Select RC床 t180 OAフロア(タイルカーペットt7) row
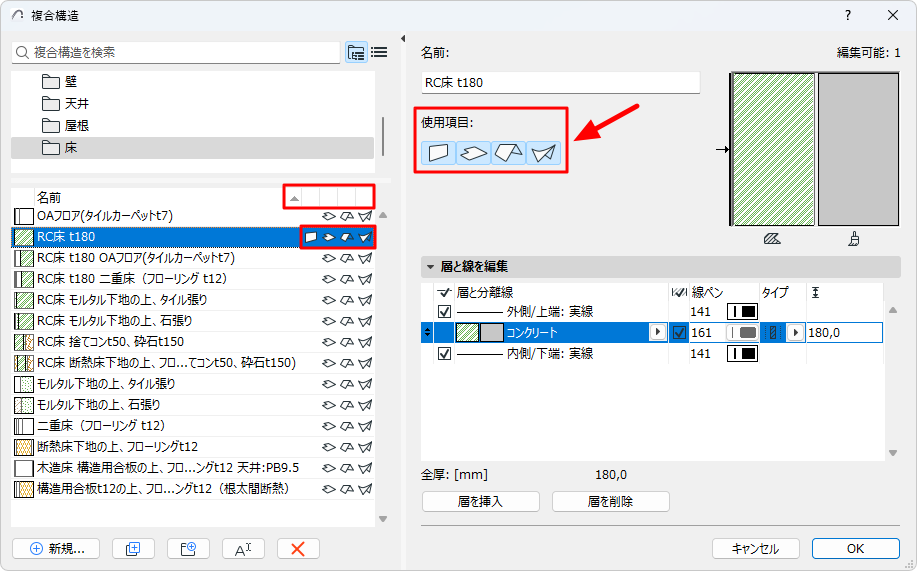 click(192, 258)
